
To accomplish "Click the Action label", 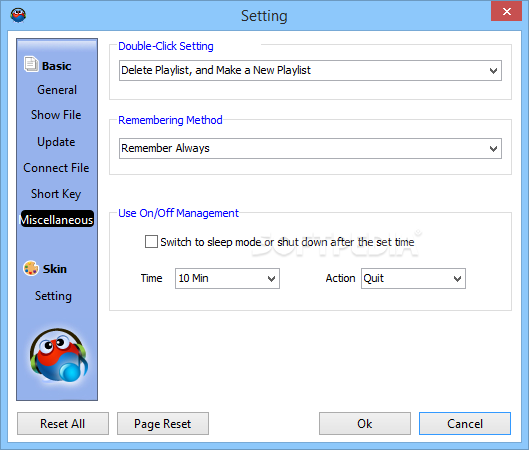I will click(340, 278).
